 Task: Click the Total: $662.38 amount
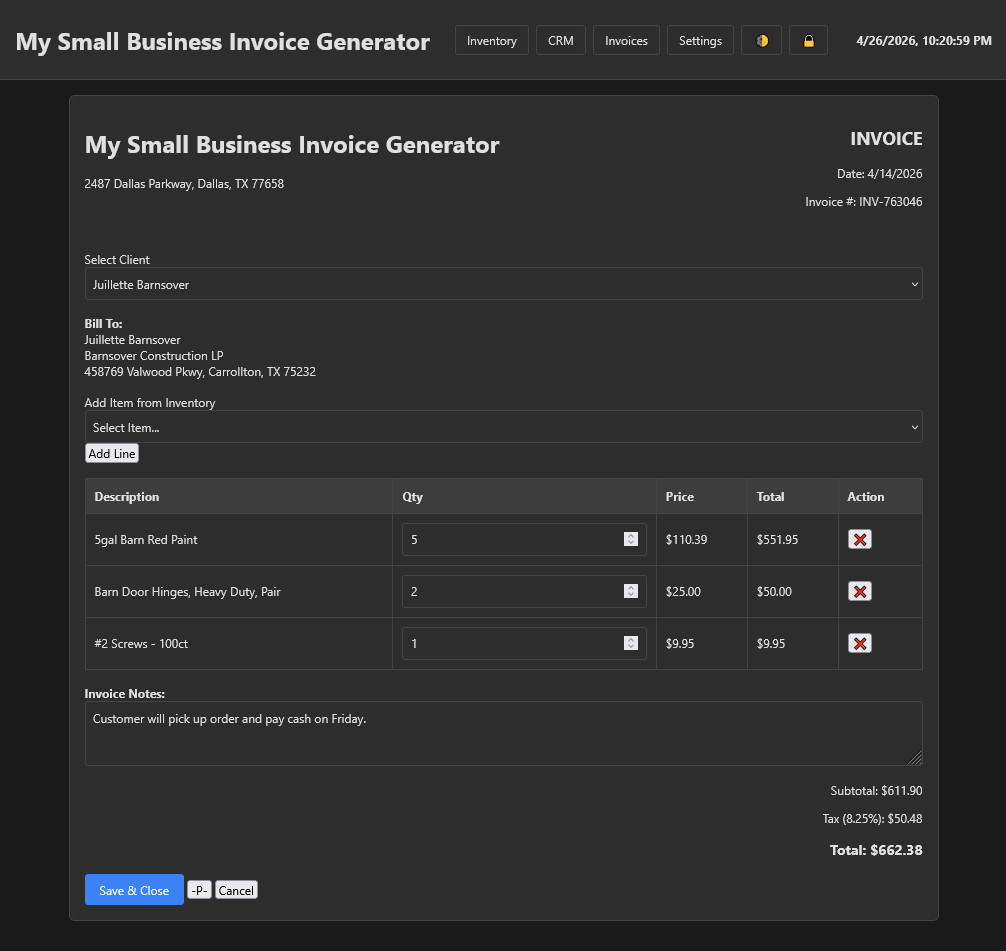point(876,850)
